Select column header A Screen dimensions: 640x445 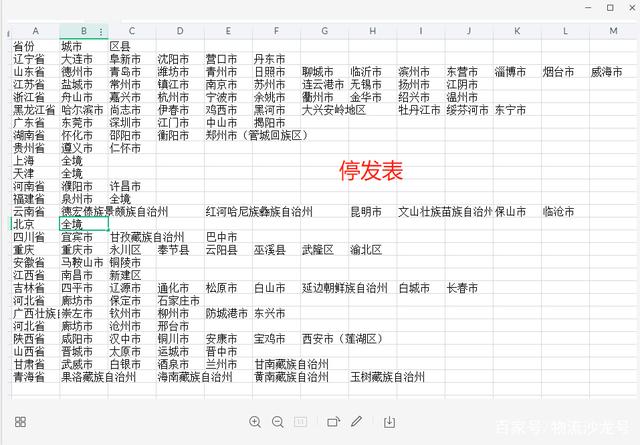click(36, 31)
